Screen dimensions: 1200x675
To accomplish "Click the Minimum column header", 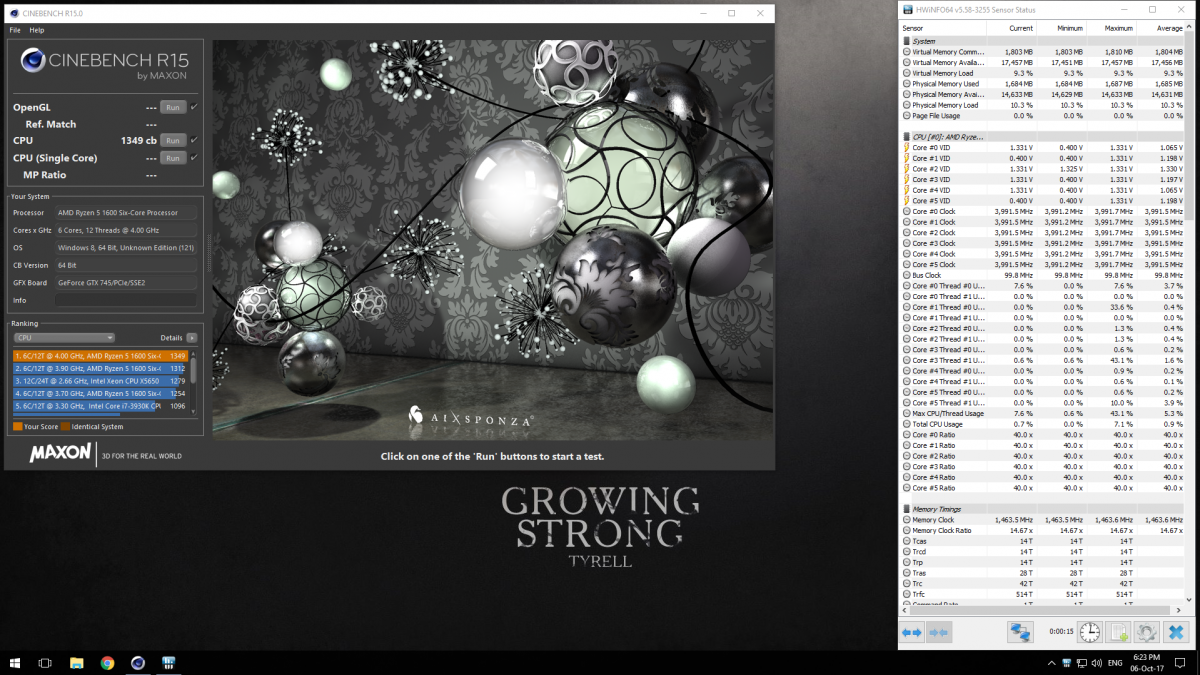I will (x=1062, y=28).
